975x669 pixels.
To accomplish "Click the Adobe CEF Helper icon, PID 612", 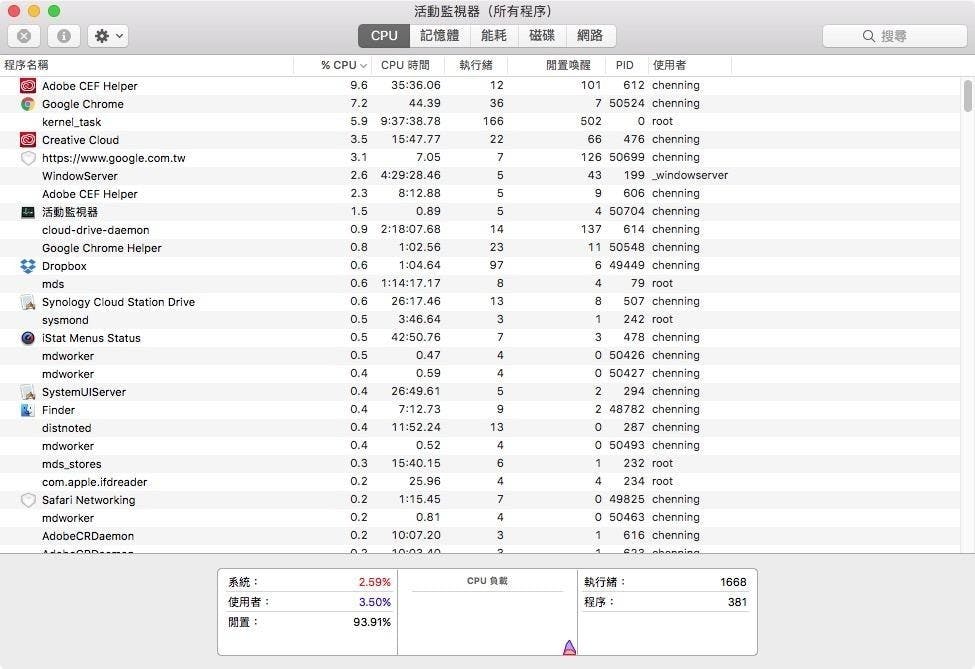I will pyautogui.click(x=28, y=86).
